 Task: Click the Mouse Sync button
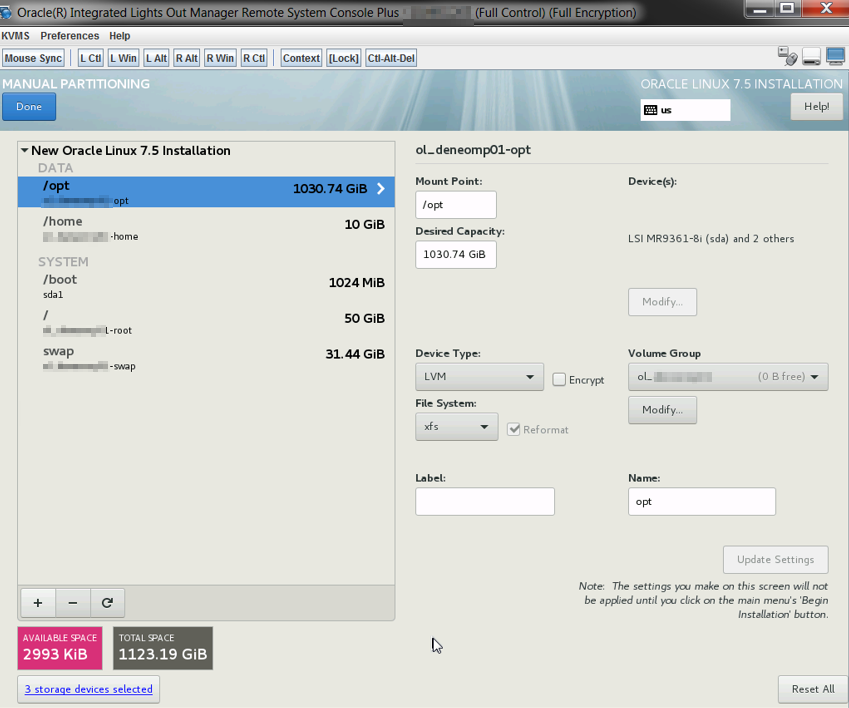point(34,58)
